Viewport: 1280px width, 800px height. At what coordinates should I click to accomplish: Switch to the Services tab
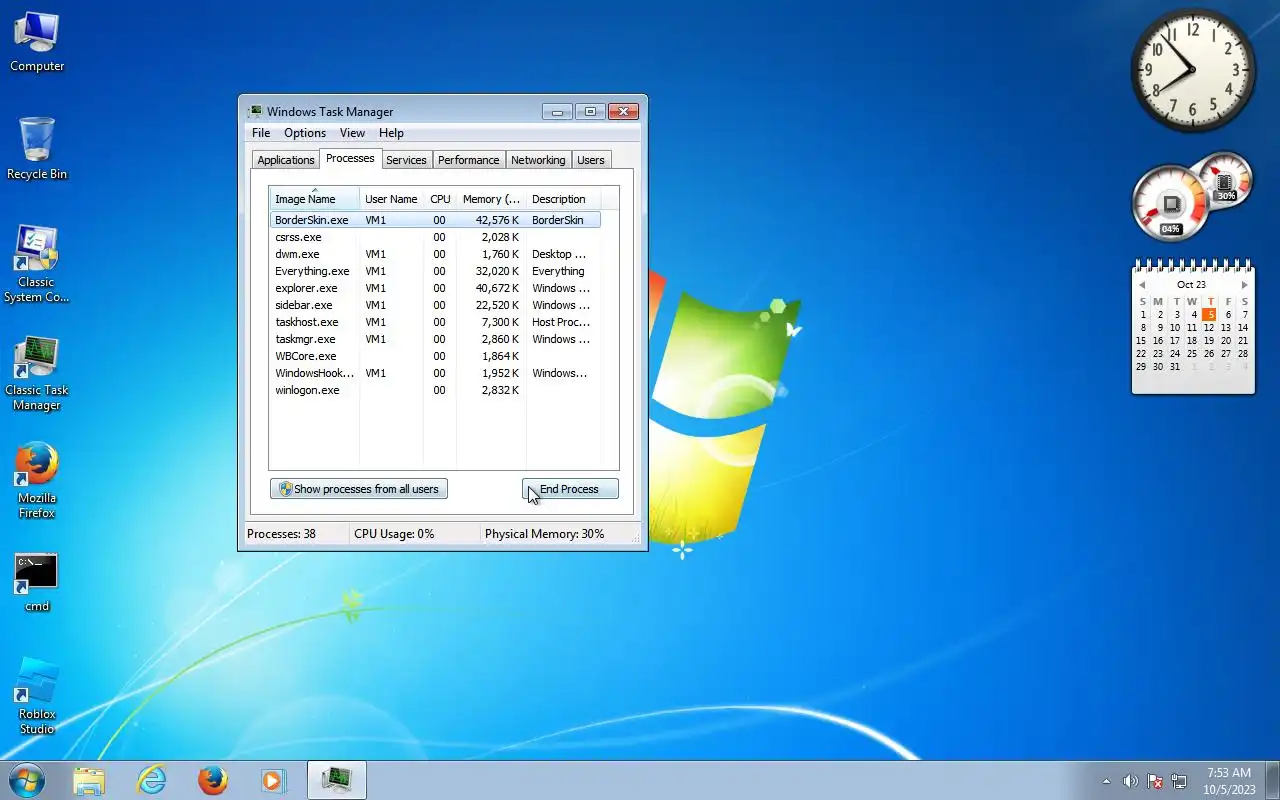(x=406, y=160)
